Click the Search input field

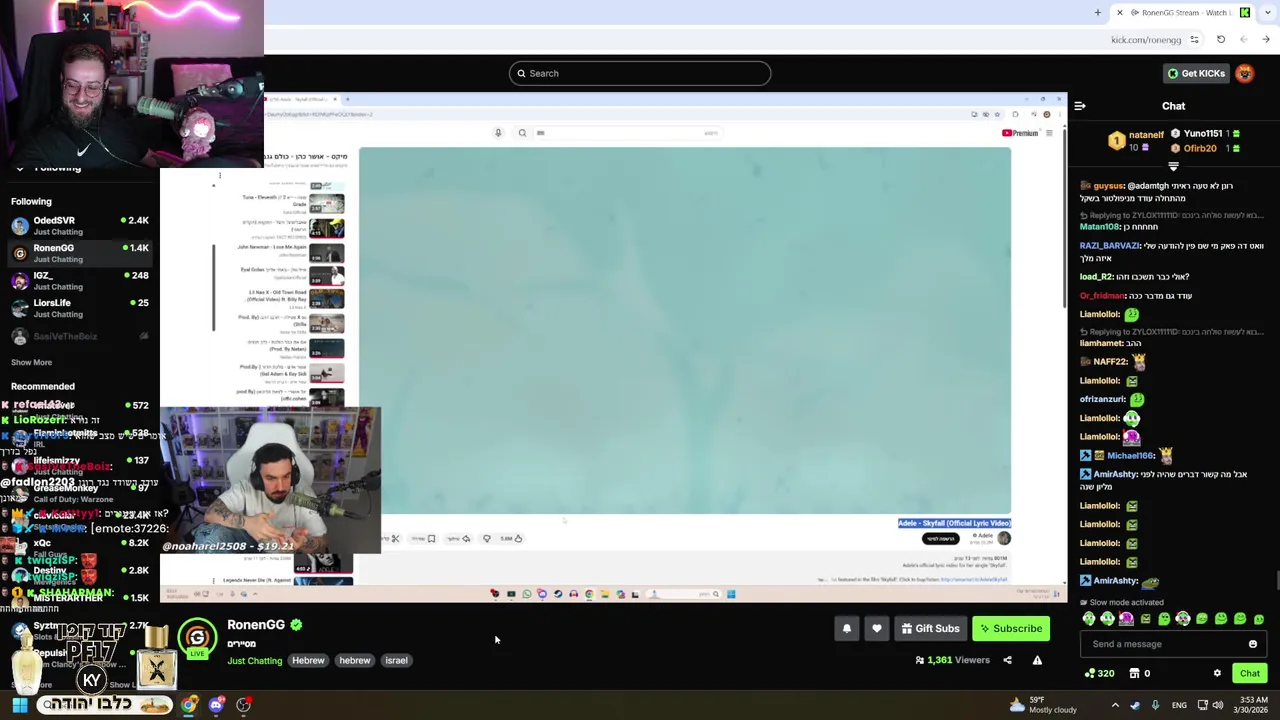click(640, 73)
